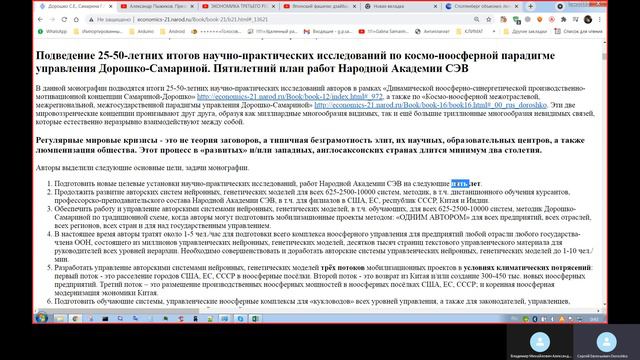Image resolution: width=640 pixels, height=360 pixels.
Task: Open zoom magnifier icon in address bar
Action: coord(476,19)
